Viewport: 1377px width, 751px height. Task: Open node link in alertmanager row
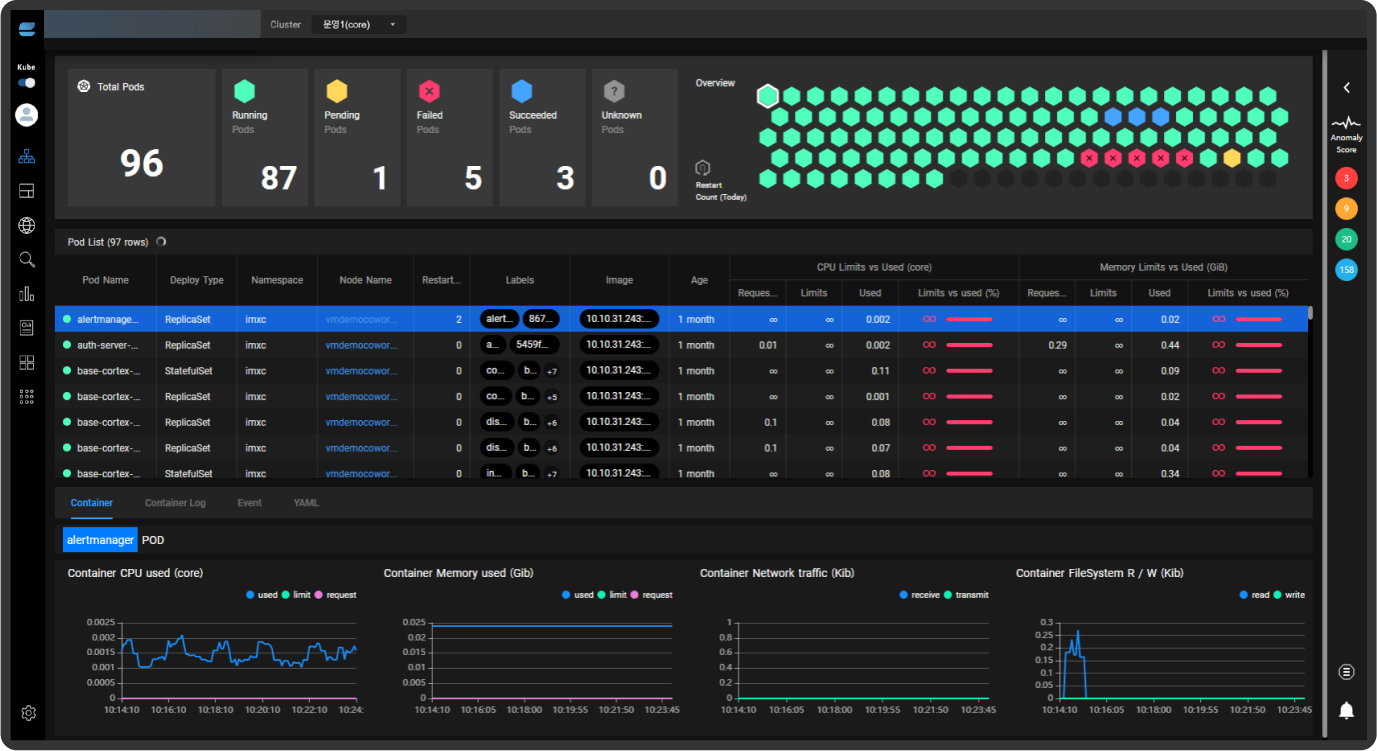point(362,319)
